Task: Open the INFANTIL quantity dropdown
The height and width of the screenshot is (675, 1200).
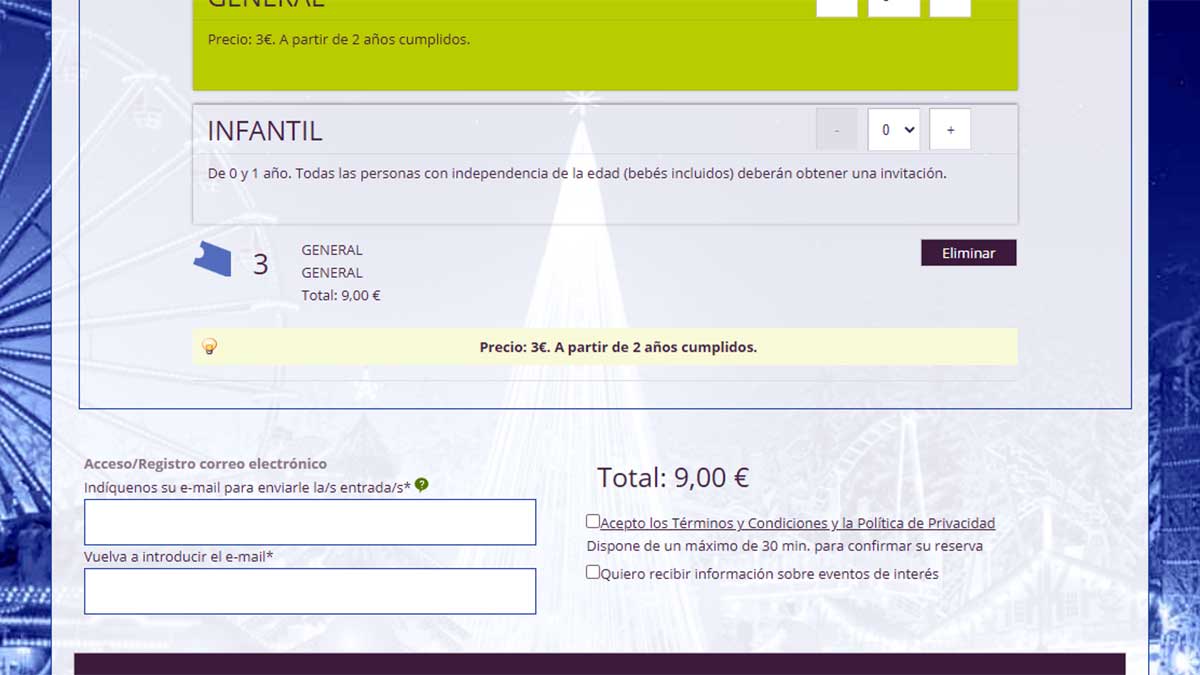Action: (893, 130)
